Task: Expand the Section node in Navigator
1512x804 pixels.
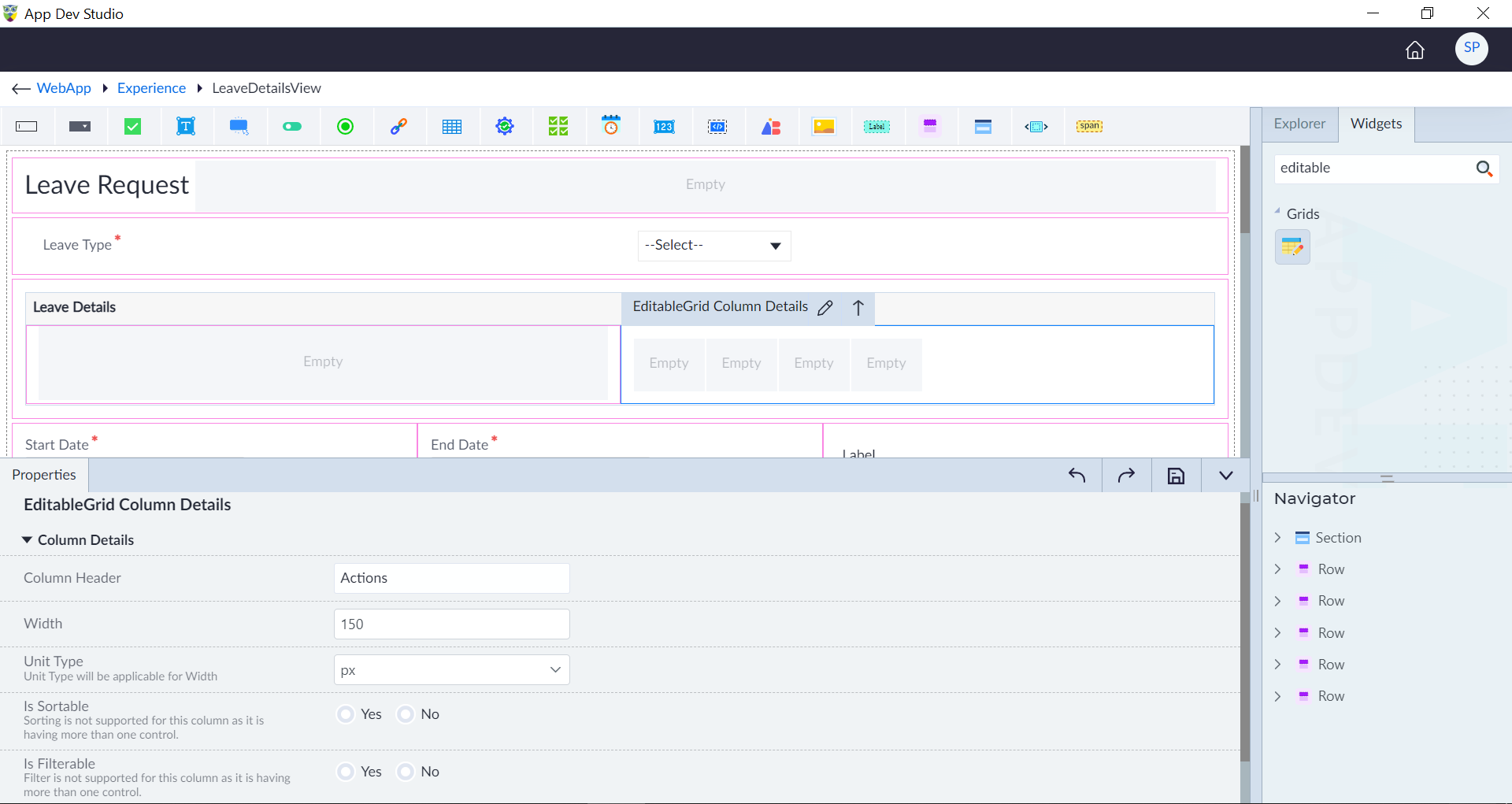Action: pos(1277,538)
